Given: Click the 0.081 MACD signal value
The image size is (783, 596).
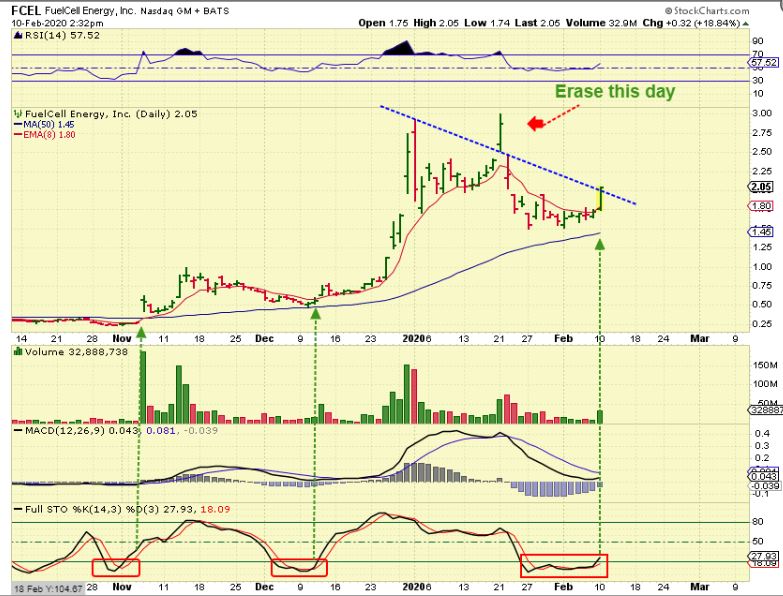Looking at the screenshot, I should coord(161,430).
